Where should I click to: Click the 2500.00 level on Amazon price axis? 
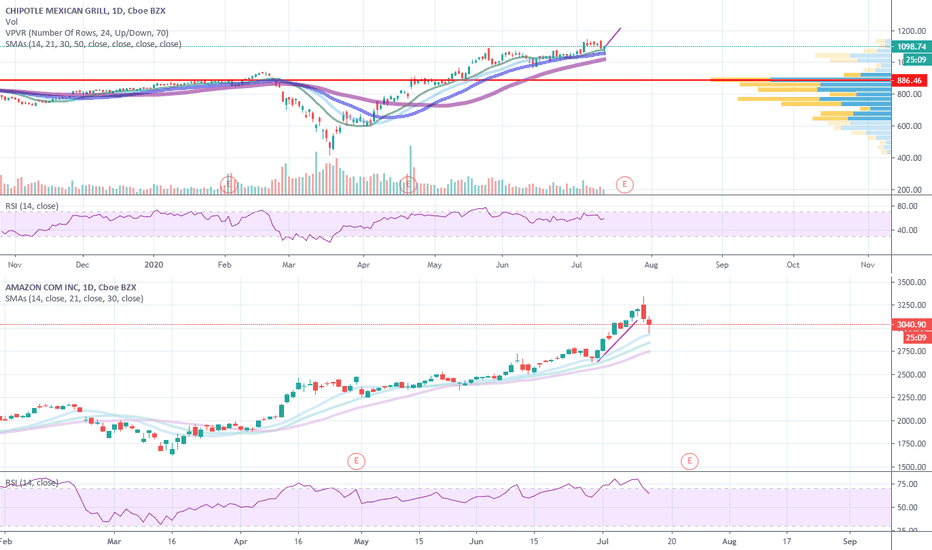click(x=912, y=375)
